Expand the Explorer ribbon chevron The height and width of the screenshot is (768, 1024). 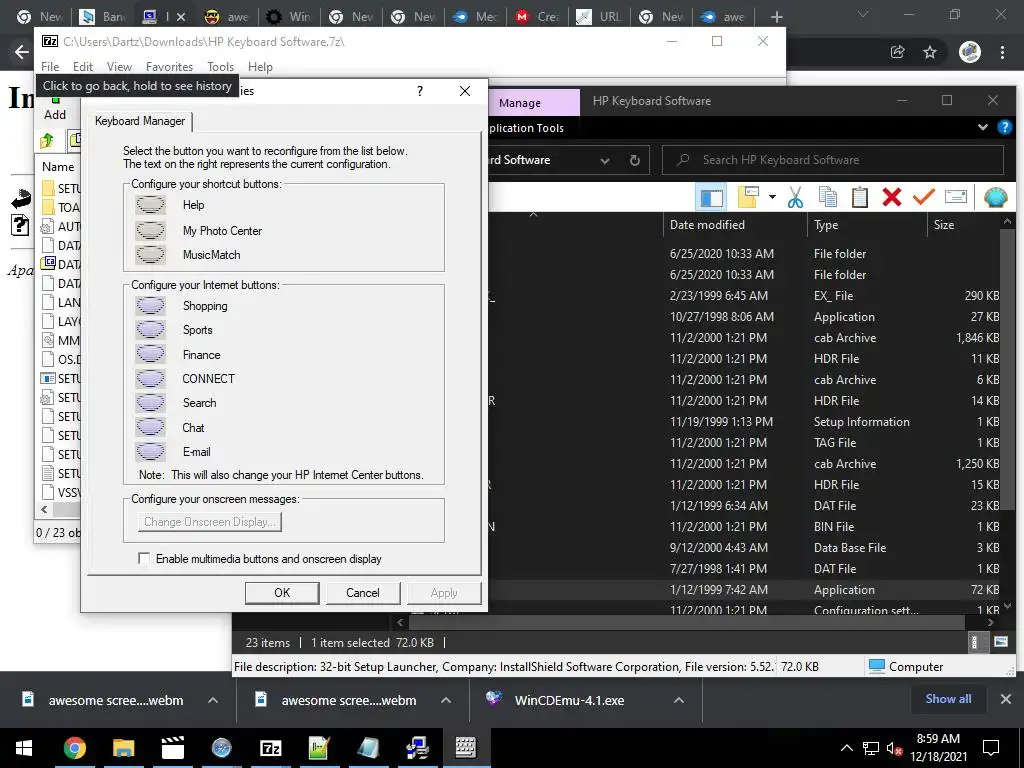tap(983, 128)
